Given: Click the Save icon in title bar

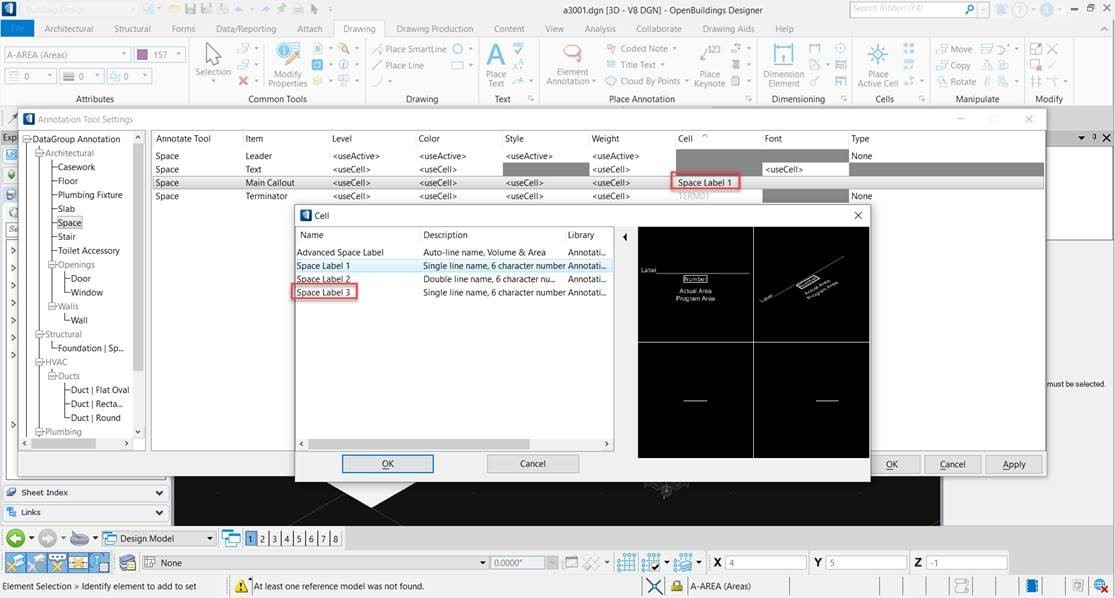Looking at the screenshot, I should 190,9.
